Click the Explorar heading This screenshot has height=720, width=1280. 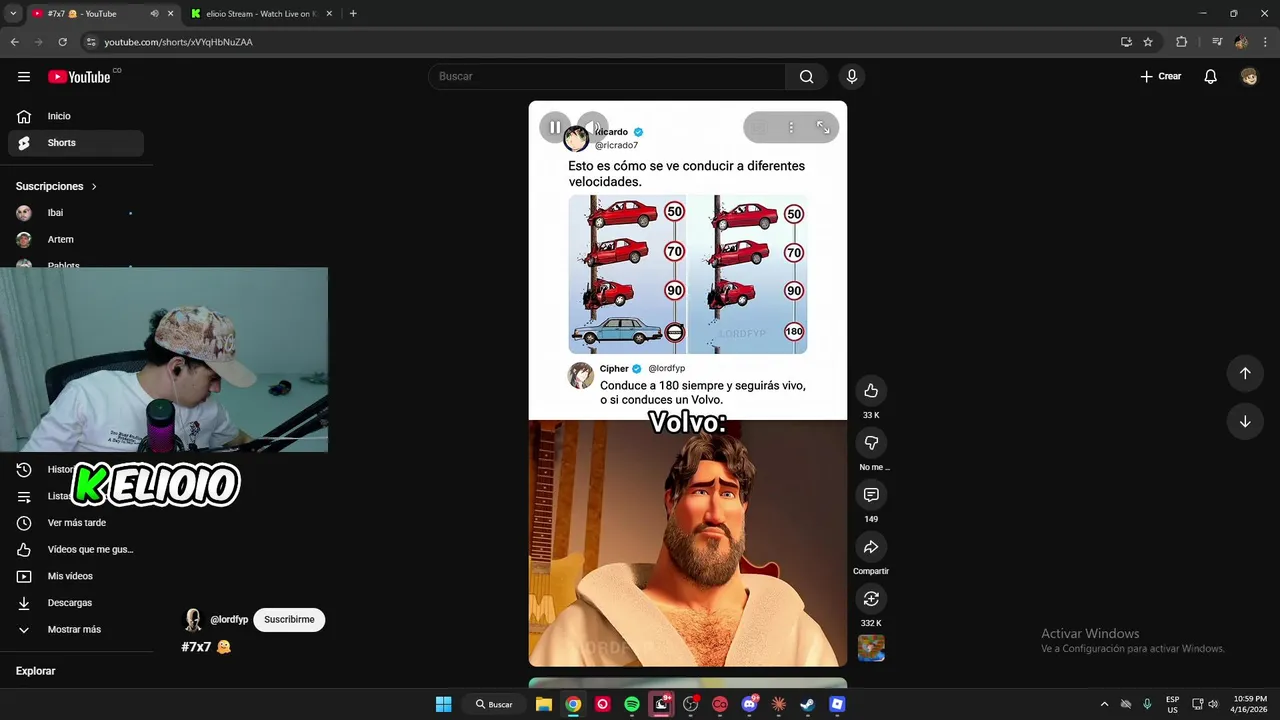36,671
